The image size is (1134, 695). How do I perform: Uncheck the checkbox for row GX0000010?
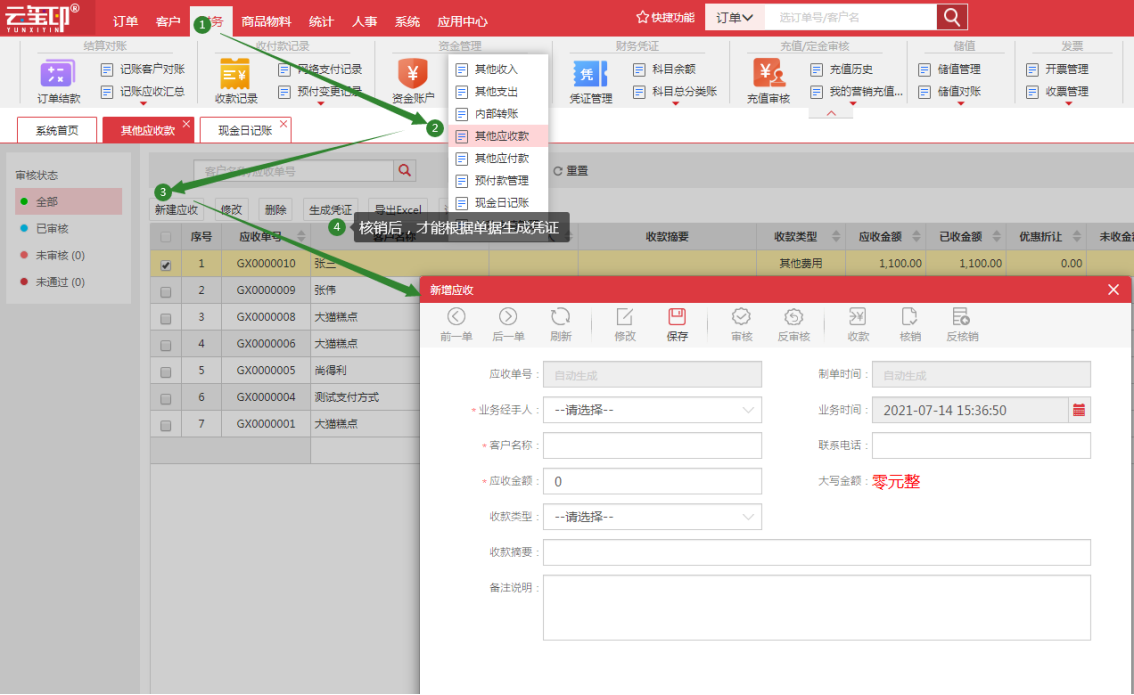click(166, 265)
